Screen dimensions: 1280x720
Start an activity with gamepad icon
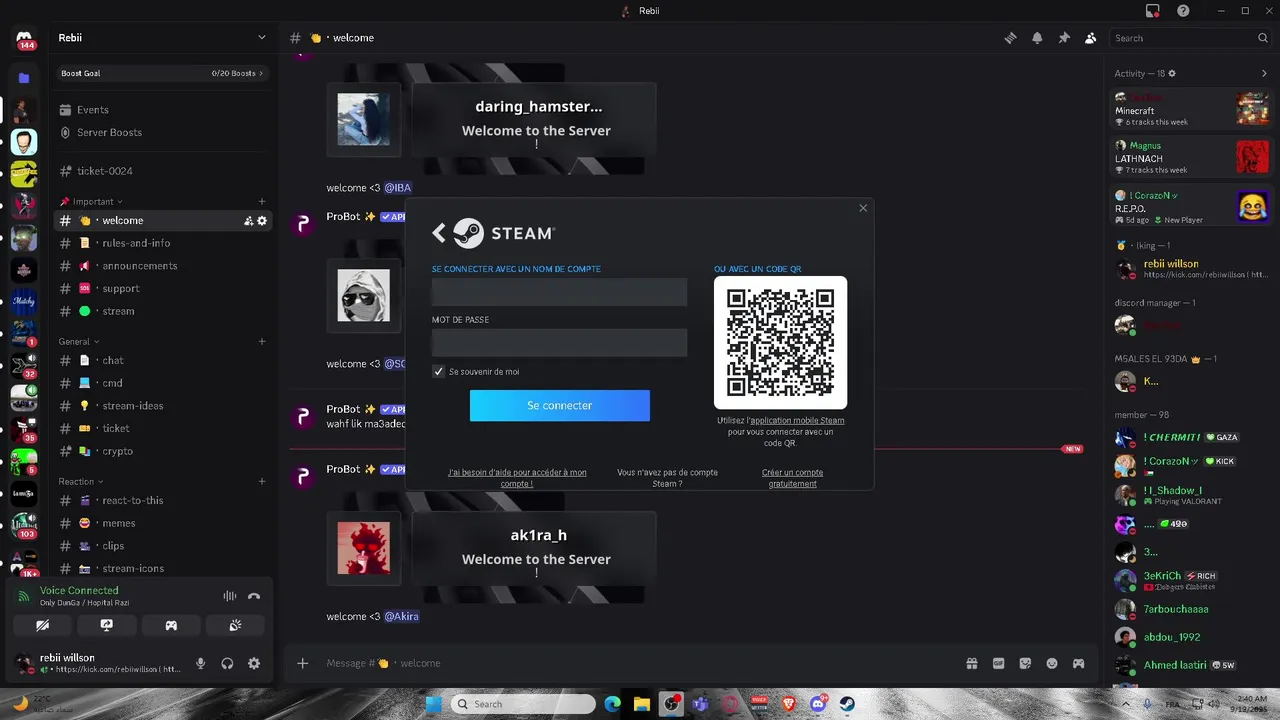click(x=171, y=625)
